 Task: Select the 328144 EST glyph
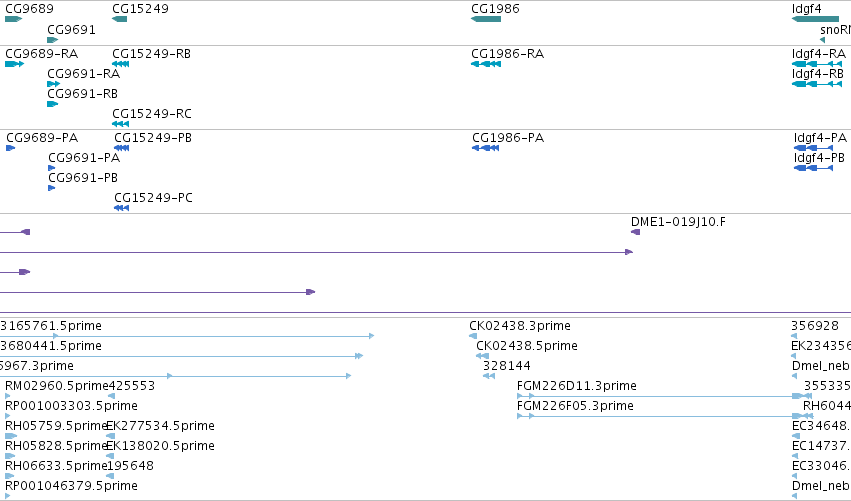[x=489, y=376]
